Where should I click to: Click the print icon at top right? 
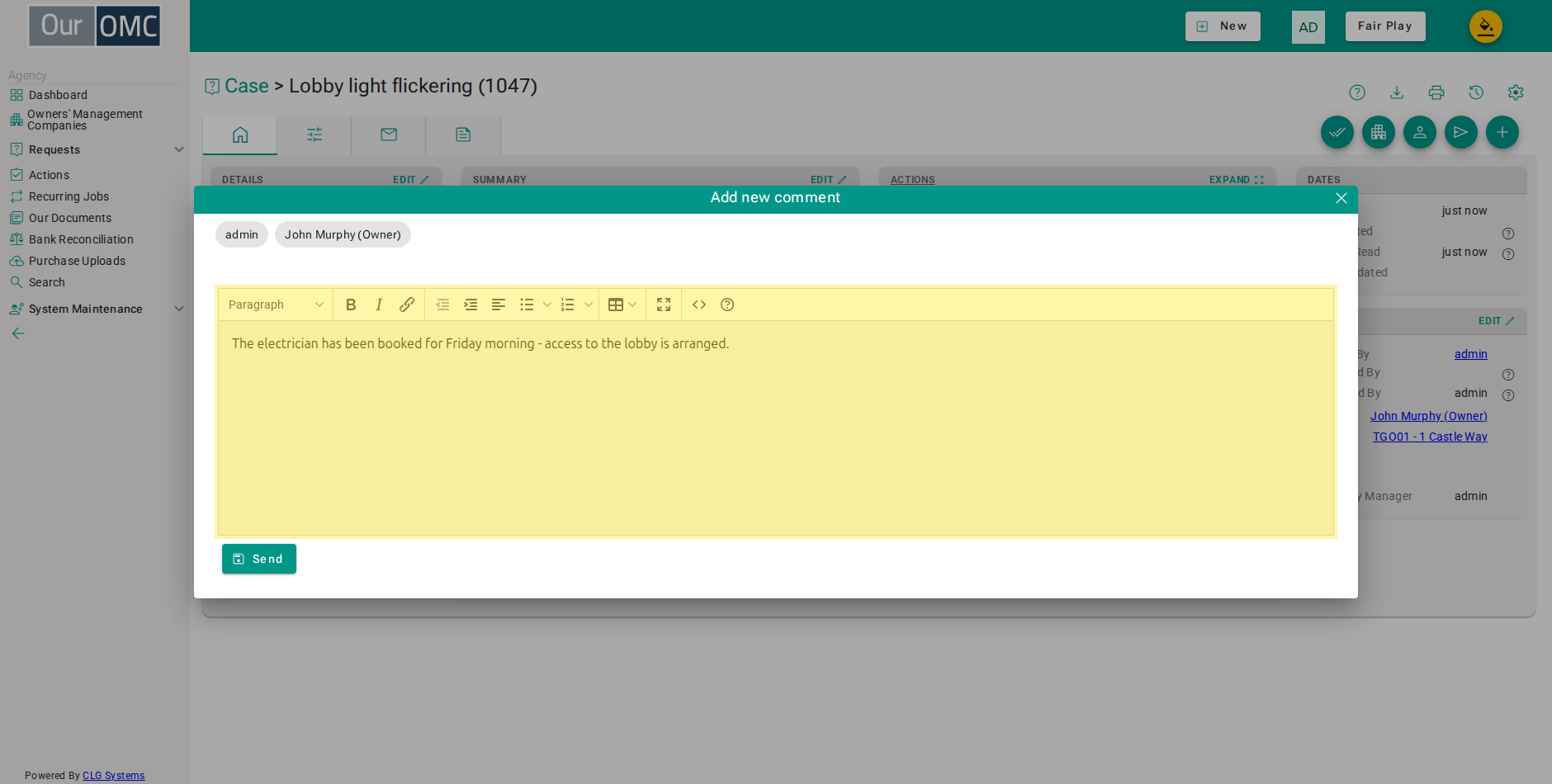[x=1436, y=92]
